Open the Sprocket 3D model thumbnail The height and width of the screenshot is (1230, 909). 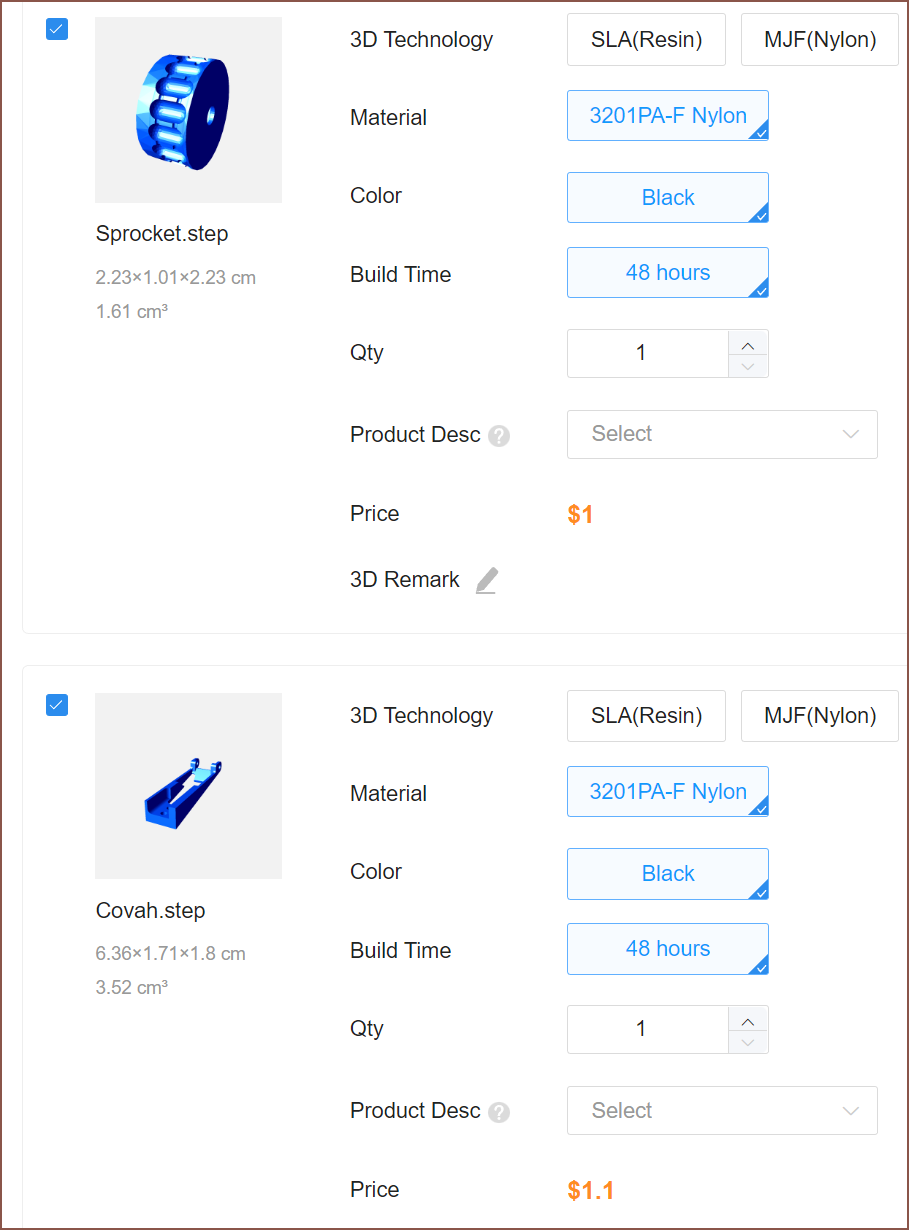188,110
